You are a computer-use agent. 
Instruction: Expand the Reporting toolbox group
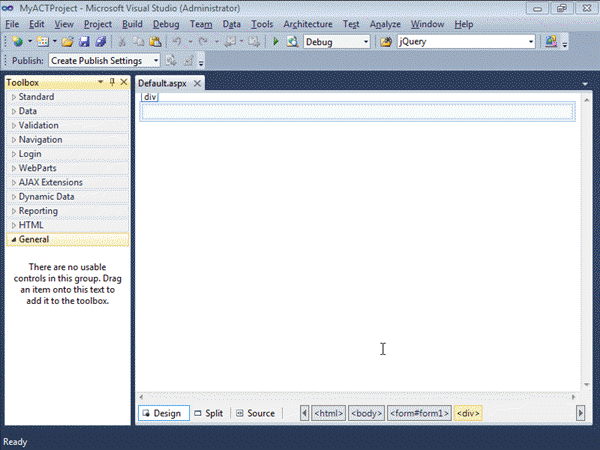tap(13, 211)
